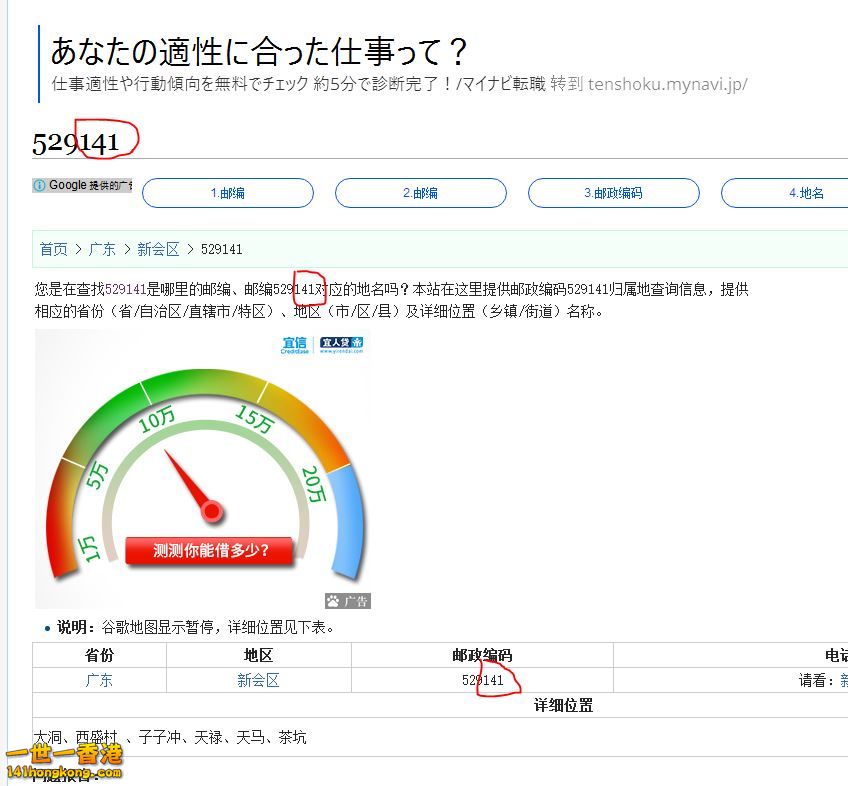Click the '15万' label on the gauge
Viewport: 848px width, 786px height.
254,418
